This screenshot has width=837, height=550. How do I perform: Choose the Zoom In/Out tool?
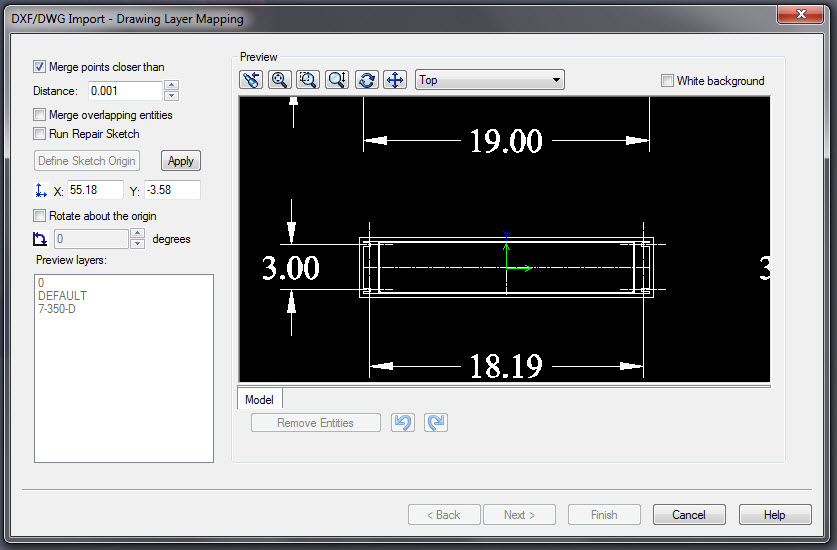coord(337,80)
